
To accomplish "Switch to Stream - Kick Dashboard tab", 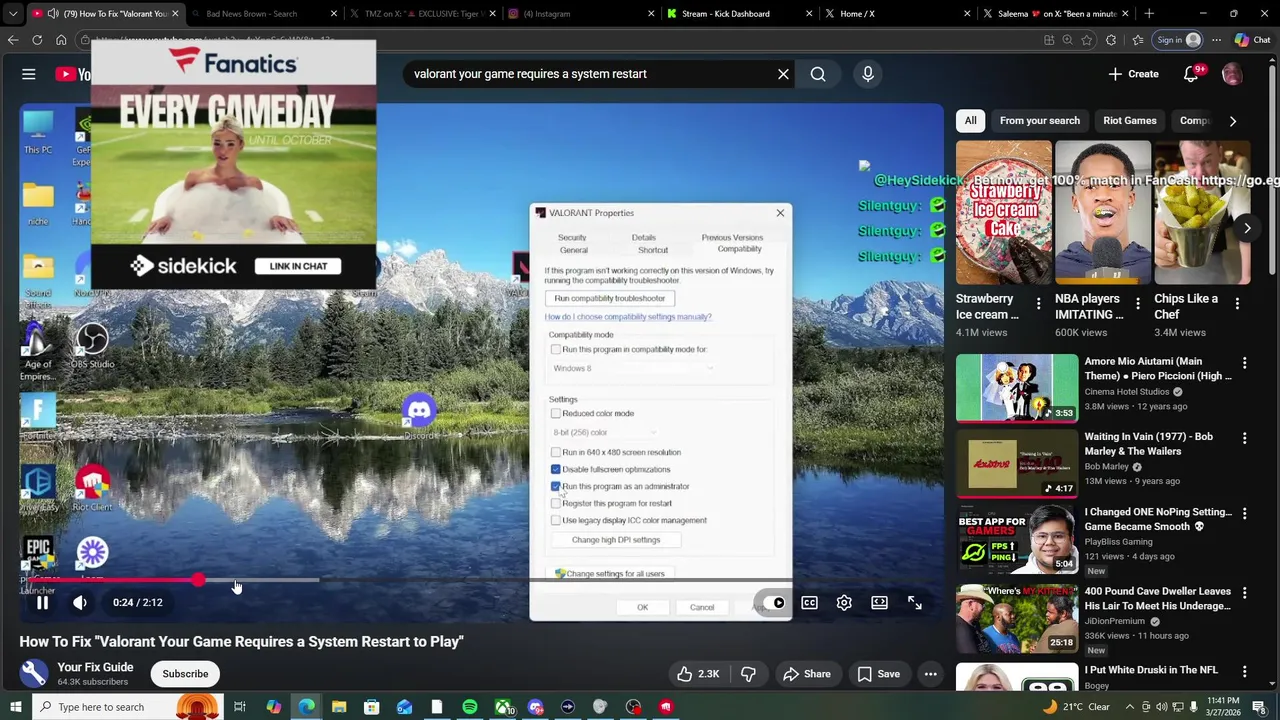I will click(725, 14).
